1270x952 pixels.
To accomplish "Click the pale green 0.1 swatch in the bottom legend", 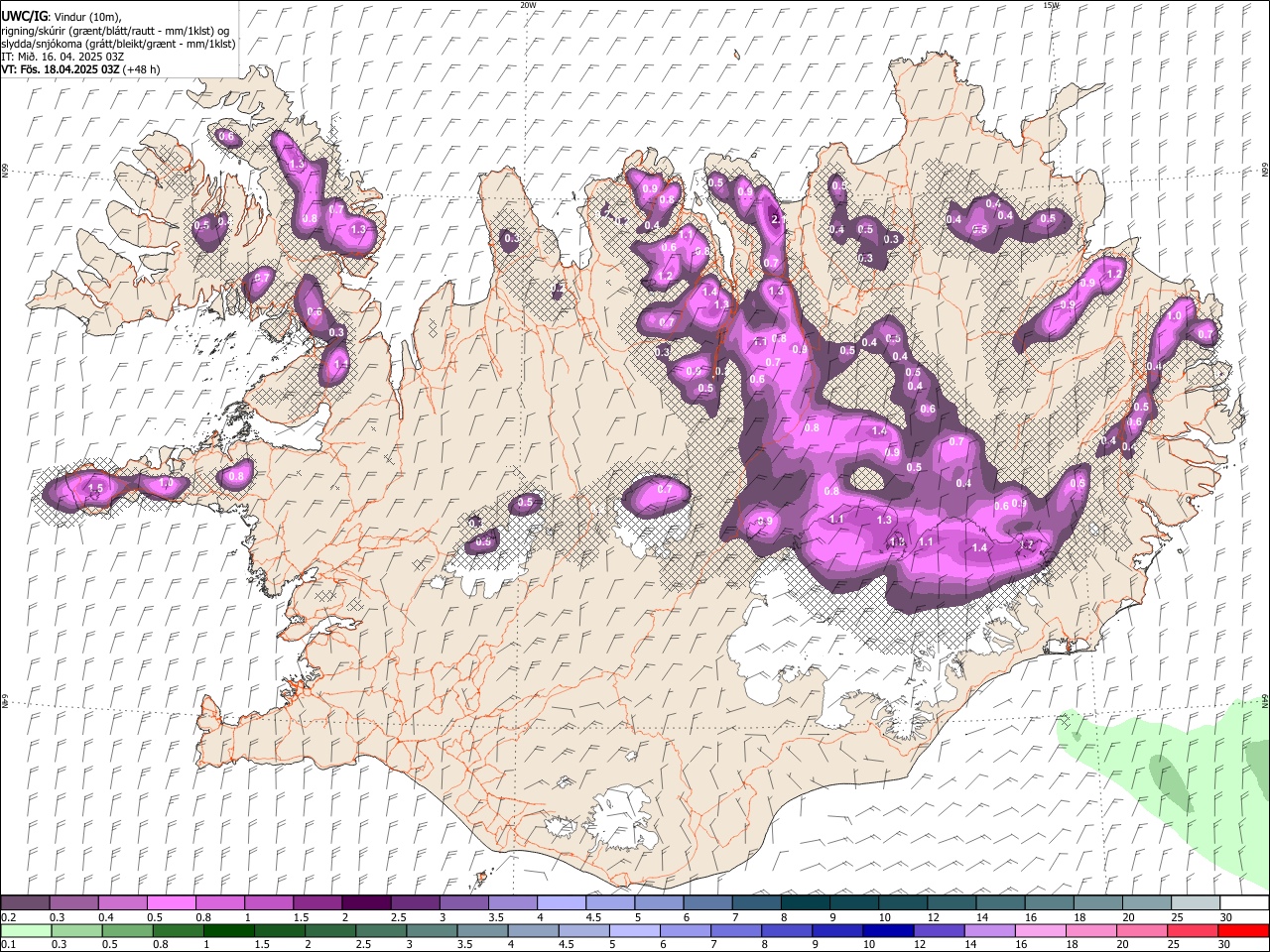I will pyautogui.click(x=26, y=931).
